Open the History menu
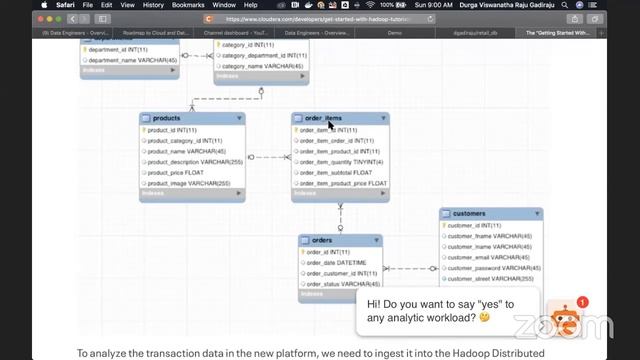Image resolution: width=640 pixels, height=360 pixels. [153, 5]
